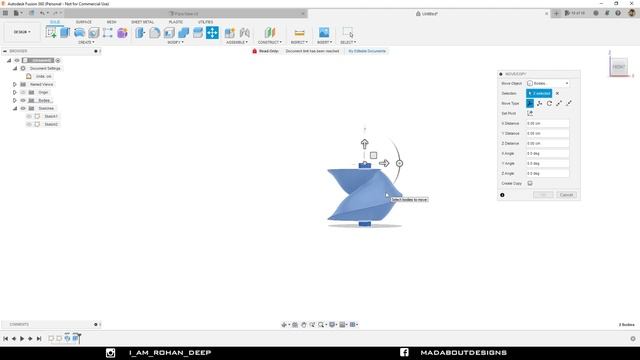Open the Create menu dropdown

point(86,42)
